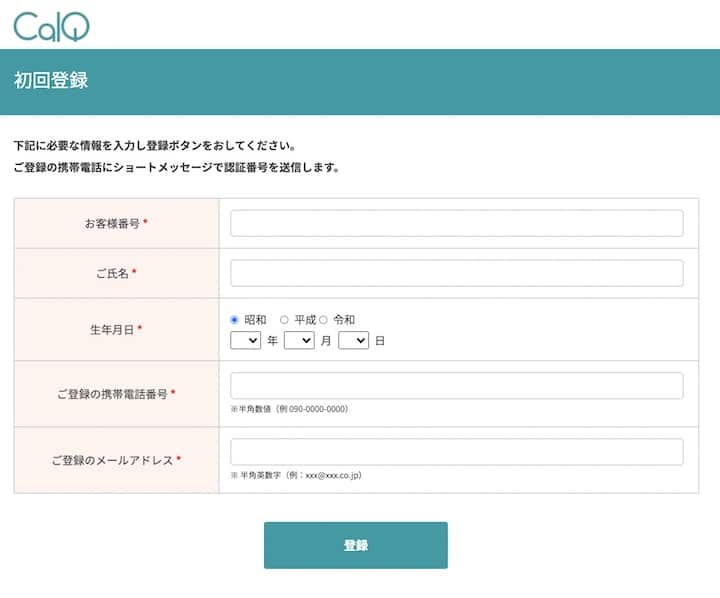
Task: Click the CalQ logo
Action: (51, 24)
